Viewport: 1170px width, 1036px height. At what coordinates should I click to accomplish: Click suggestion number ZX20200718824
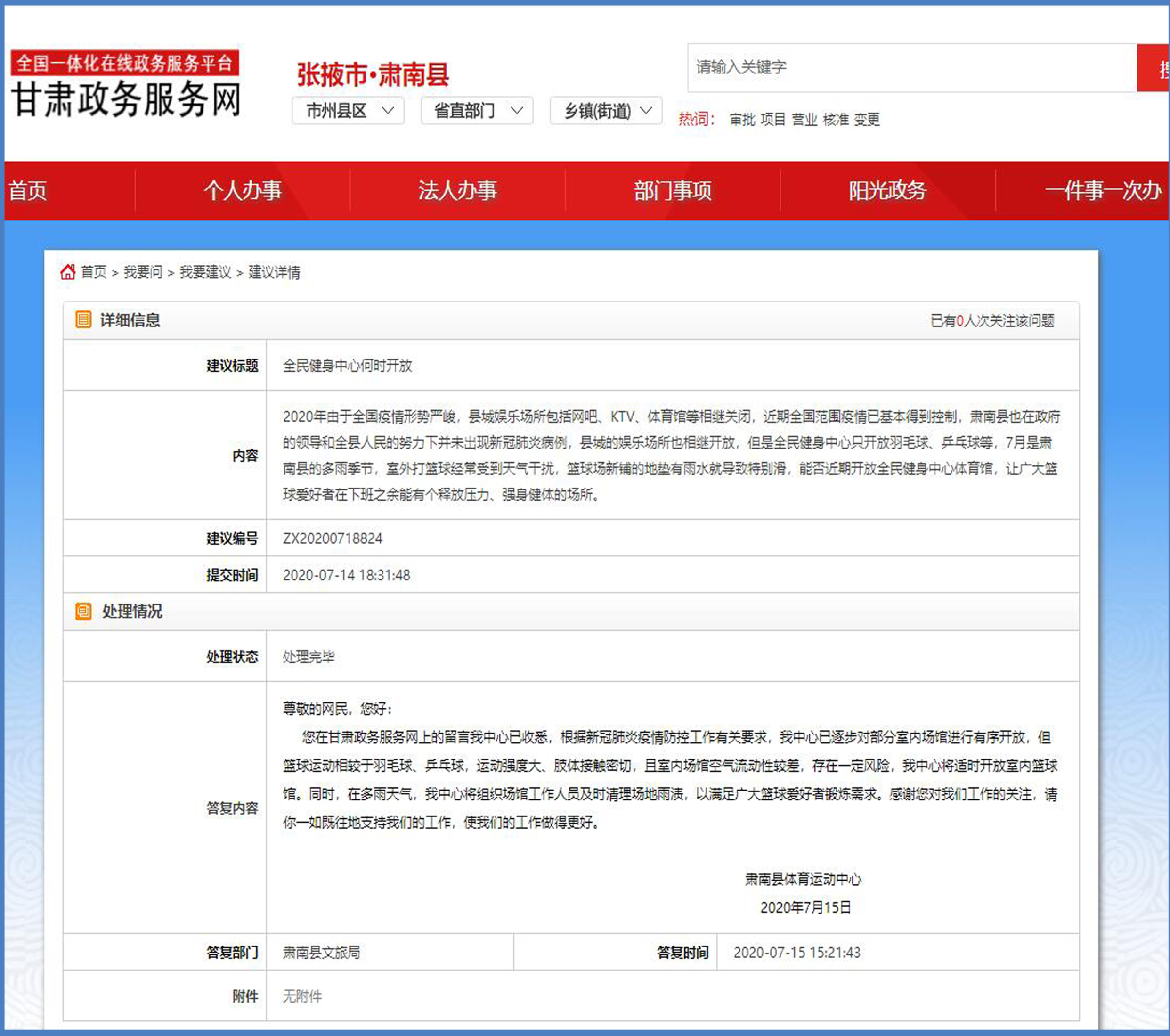tap(333, 538)
